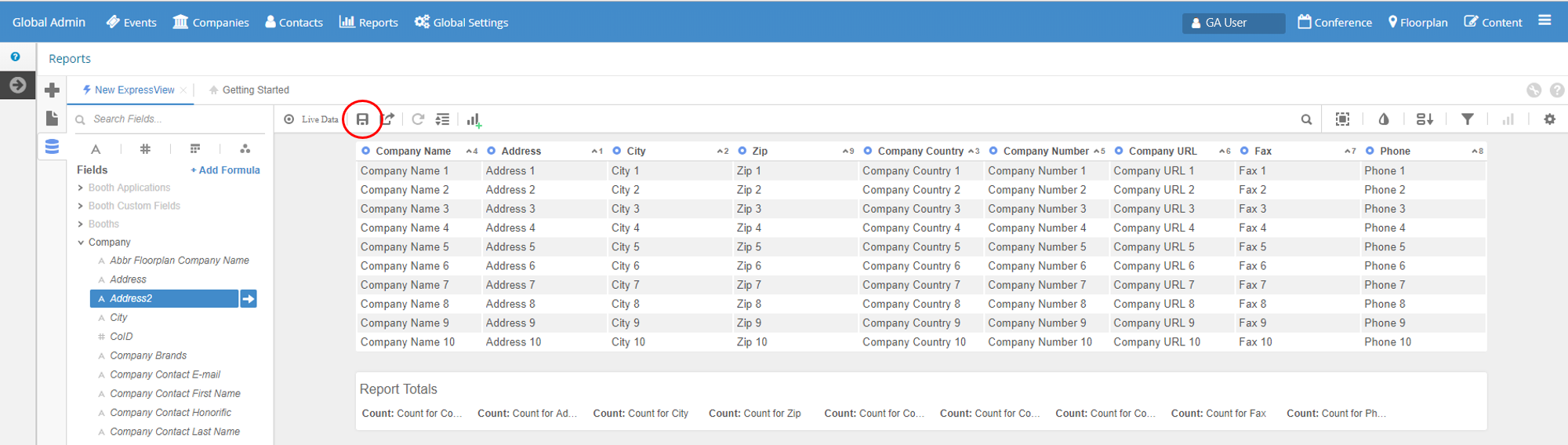Open the sorting tool icon
The width and height of the screenshot is (1568, 445).
pyautogui.click(x=1425, y=119)
